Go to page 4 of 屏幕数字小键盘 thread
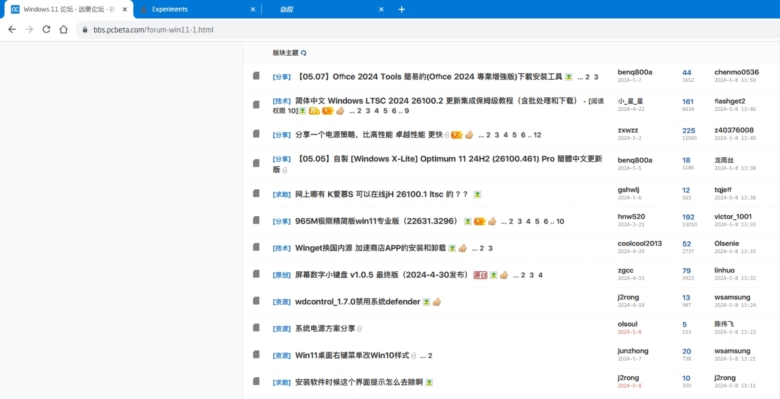Image resolution: width=780 pixels, height=399 pixels. tap(541, 275)
